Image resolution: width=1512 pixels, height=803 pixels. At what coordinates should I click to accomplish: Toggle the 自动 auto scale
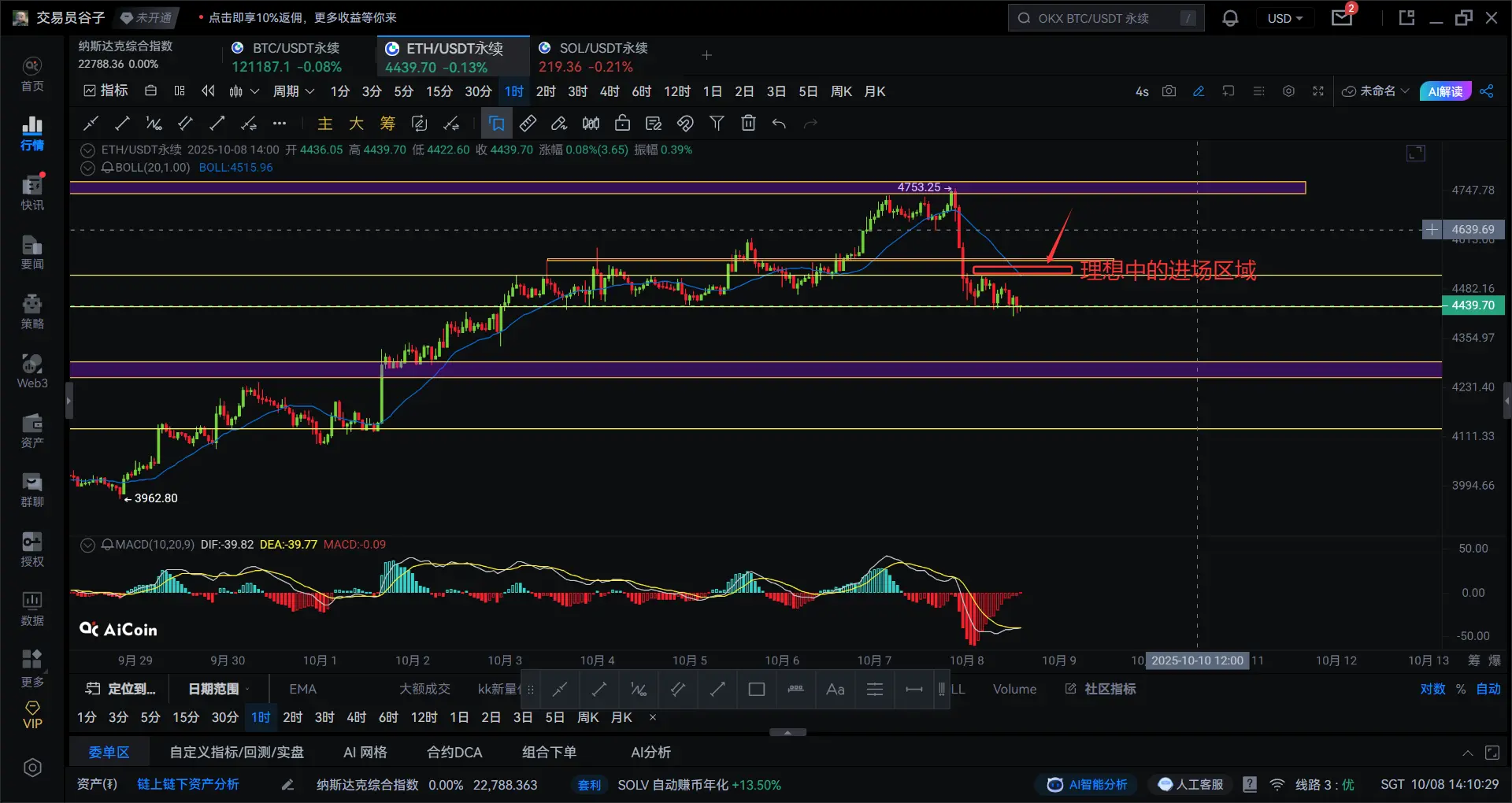coord(1488,689)
